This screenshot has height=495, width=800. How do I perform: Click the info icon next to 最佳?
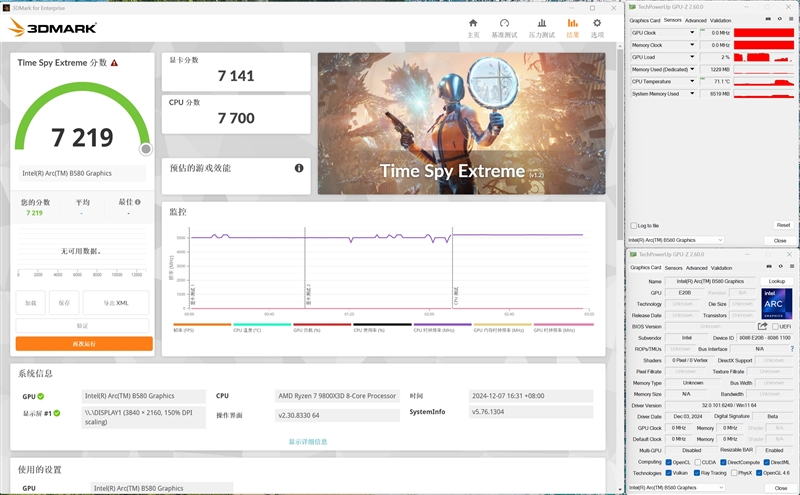coord(138,202)
